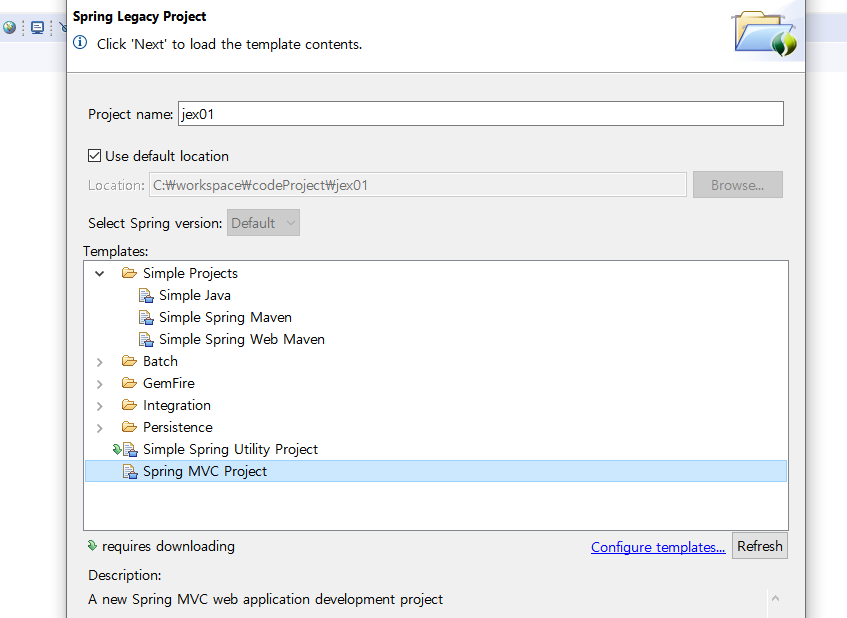Select the Batch tree item label
847x618 pixels.
[160, 361]
